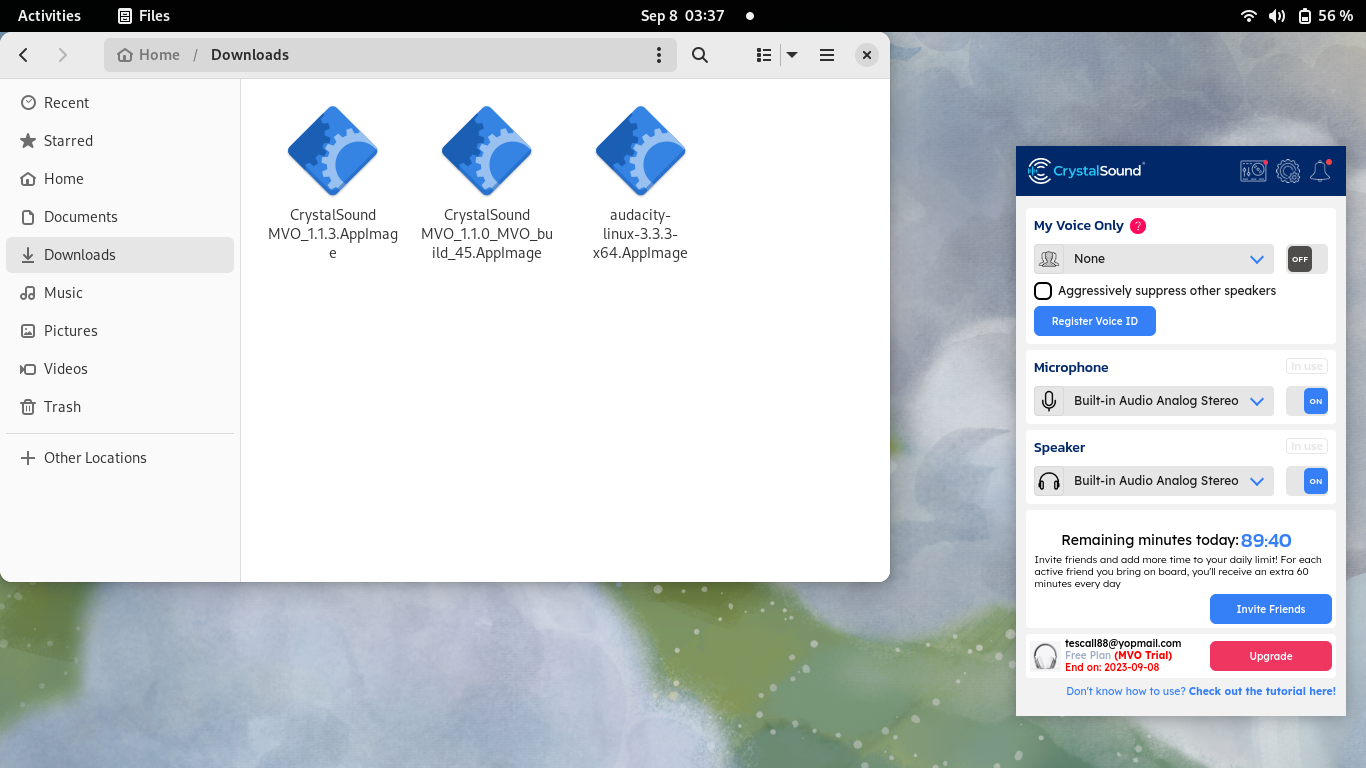Open Recent in Files sidebar
1366x768 pixels.
(x=120, y=103)
